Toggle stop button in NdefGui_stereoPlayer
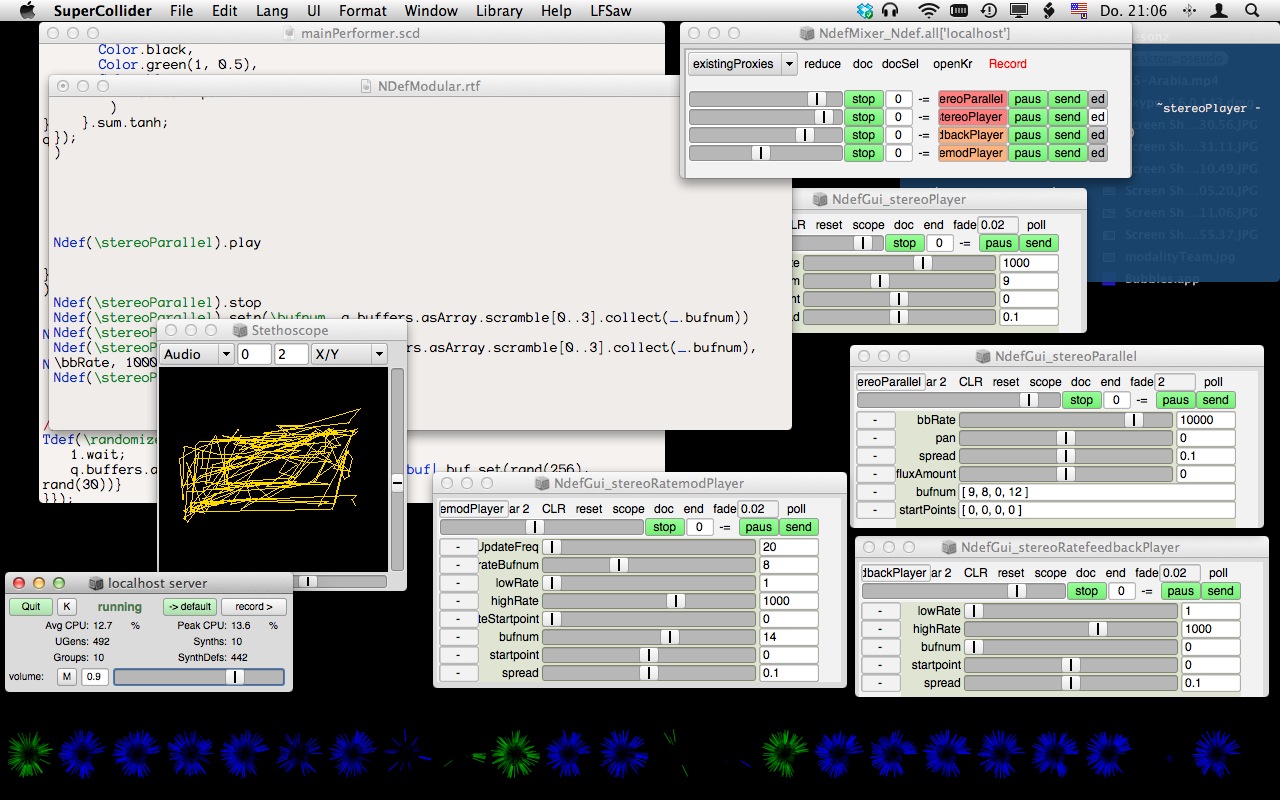Screen dimensions: 1280x800 tap(904, 243)
